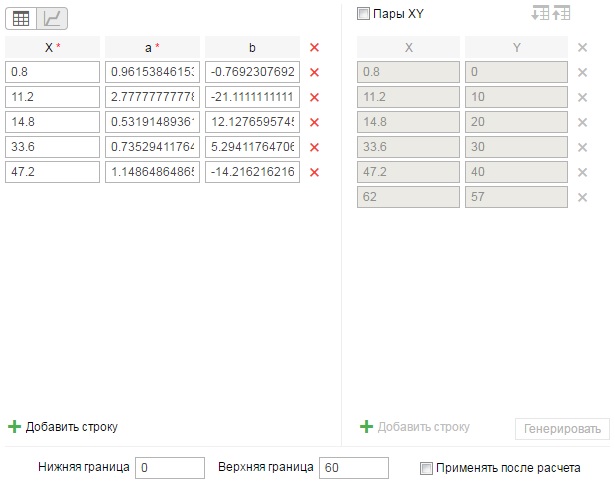Switch to the table view icon

[20, 18]
